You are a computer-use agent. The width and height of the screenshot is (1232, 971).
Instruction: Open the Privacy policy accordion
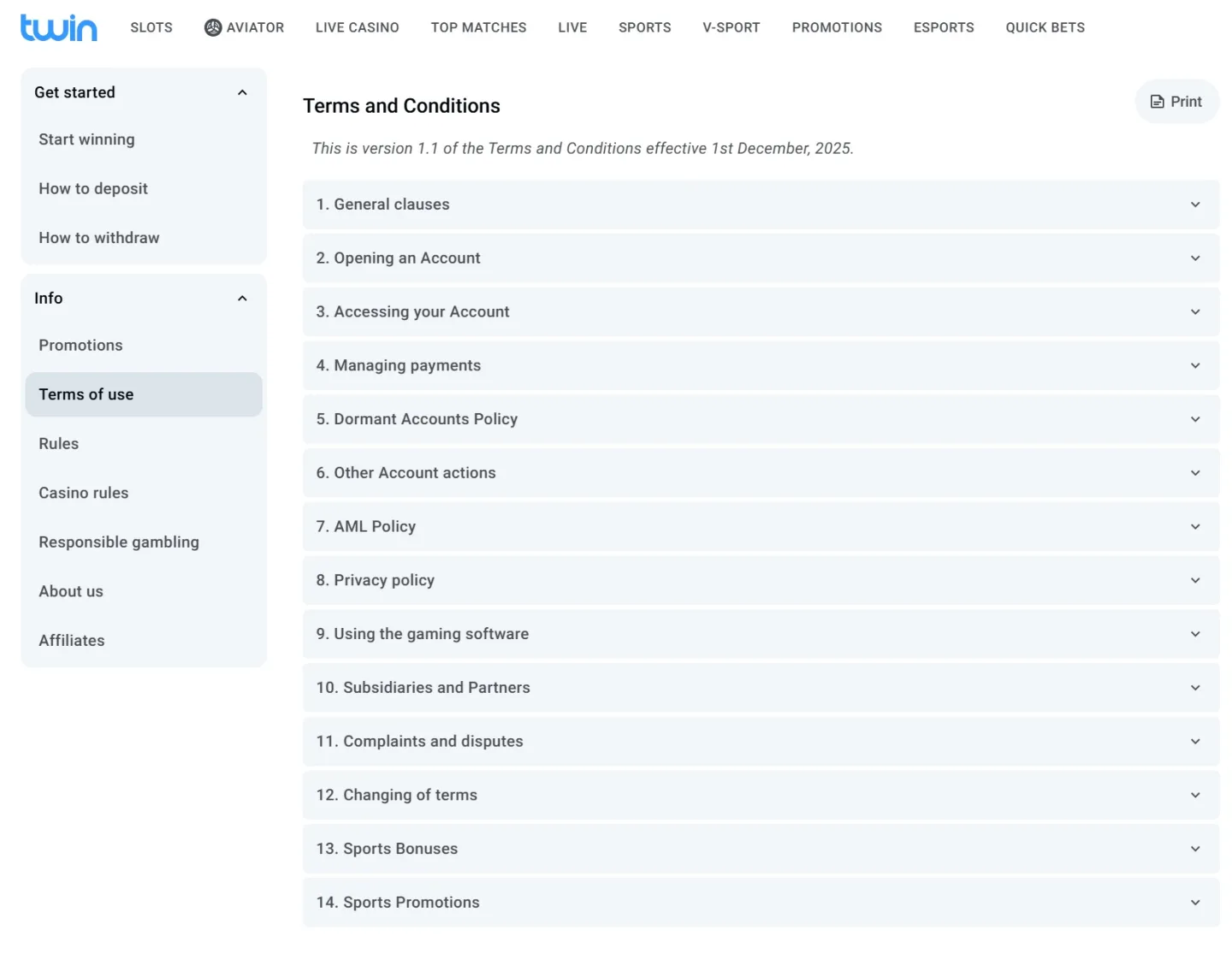pos(760,580)
